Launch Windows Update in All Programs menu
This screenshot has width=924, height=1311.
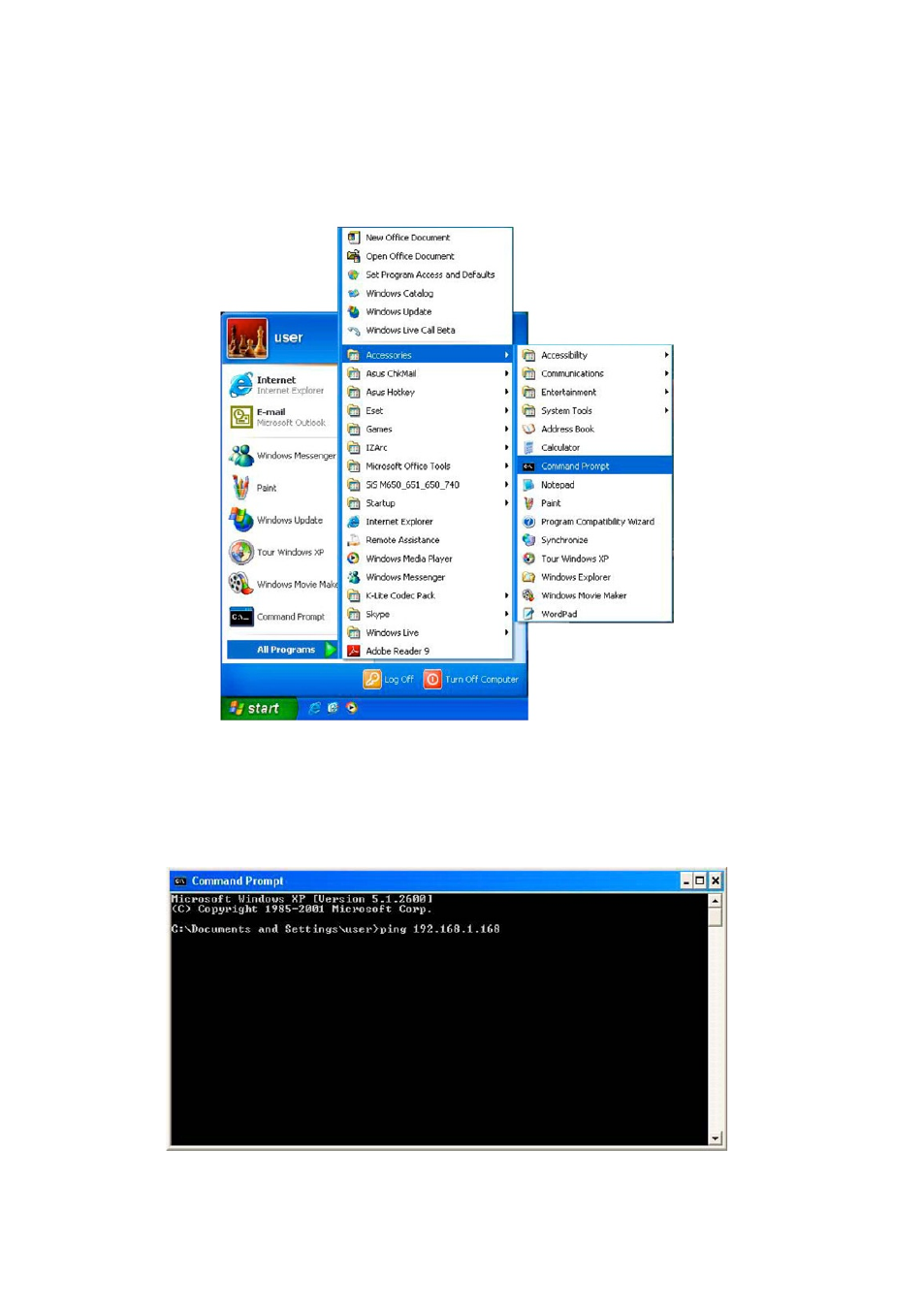(427, 311)
